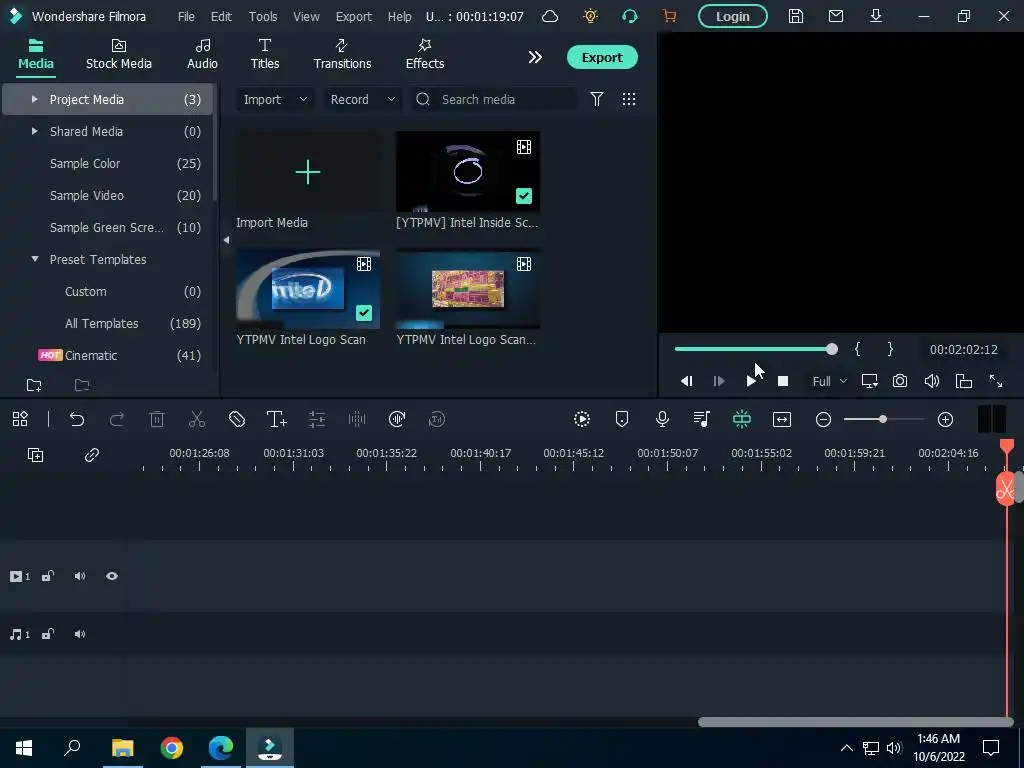The width and height of the screenshot is (1024, 768).
Task: Open the adjust sliders edit icon
Action: click(317, 419)
